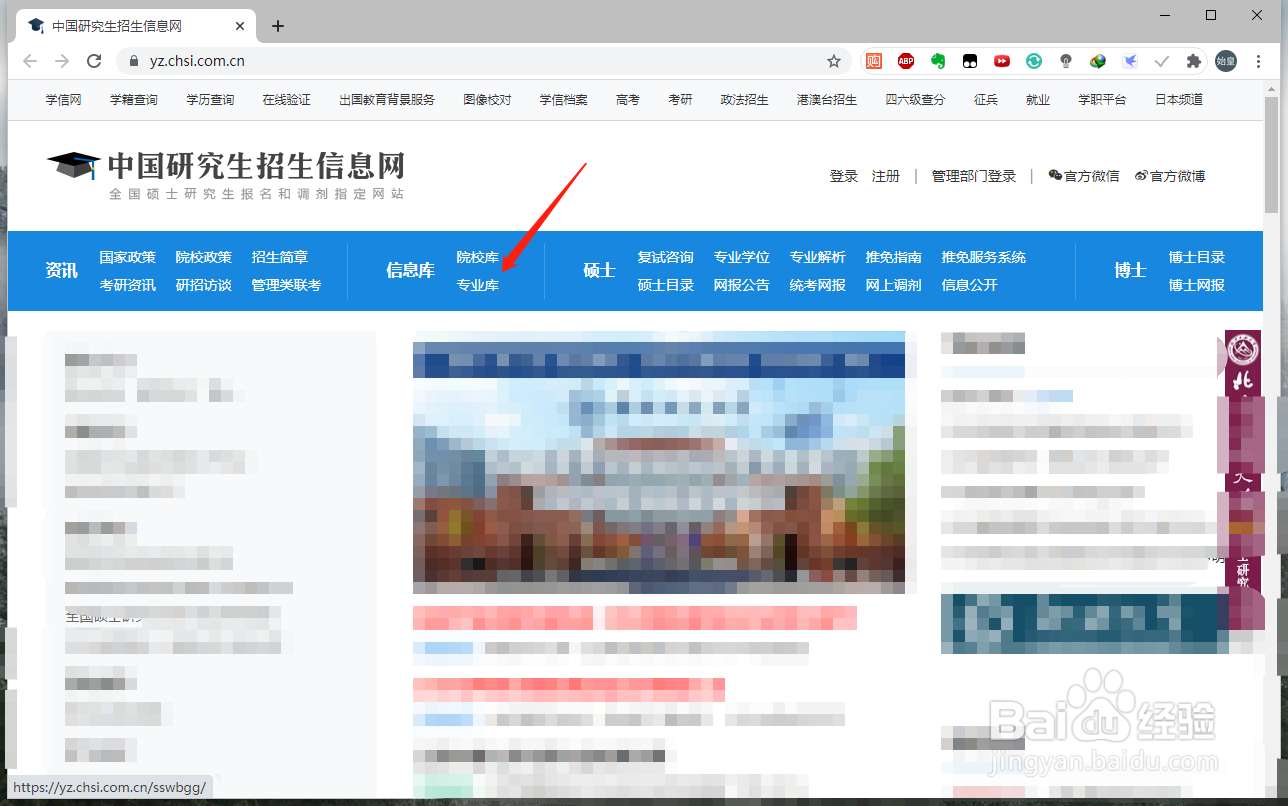Open 管理类联考 link
Image resolution: width=1288 pixels, height=806 pixels.
click(x=287, y=285)
